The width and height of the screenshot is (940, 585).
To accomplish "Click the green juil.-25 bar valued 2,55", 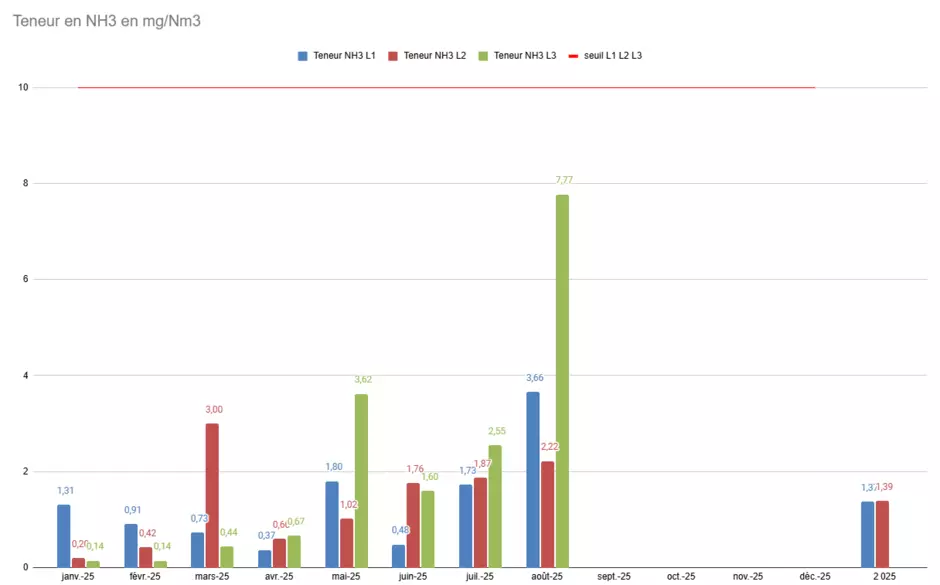I will pyautogui.click(x=495, y=506).
